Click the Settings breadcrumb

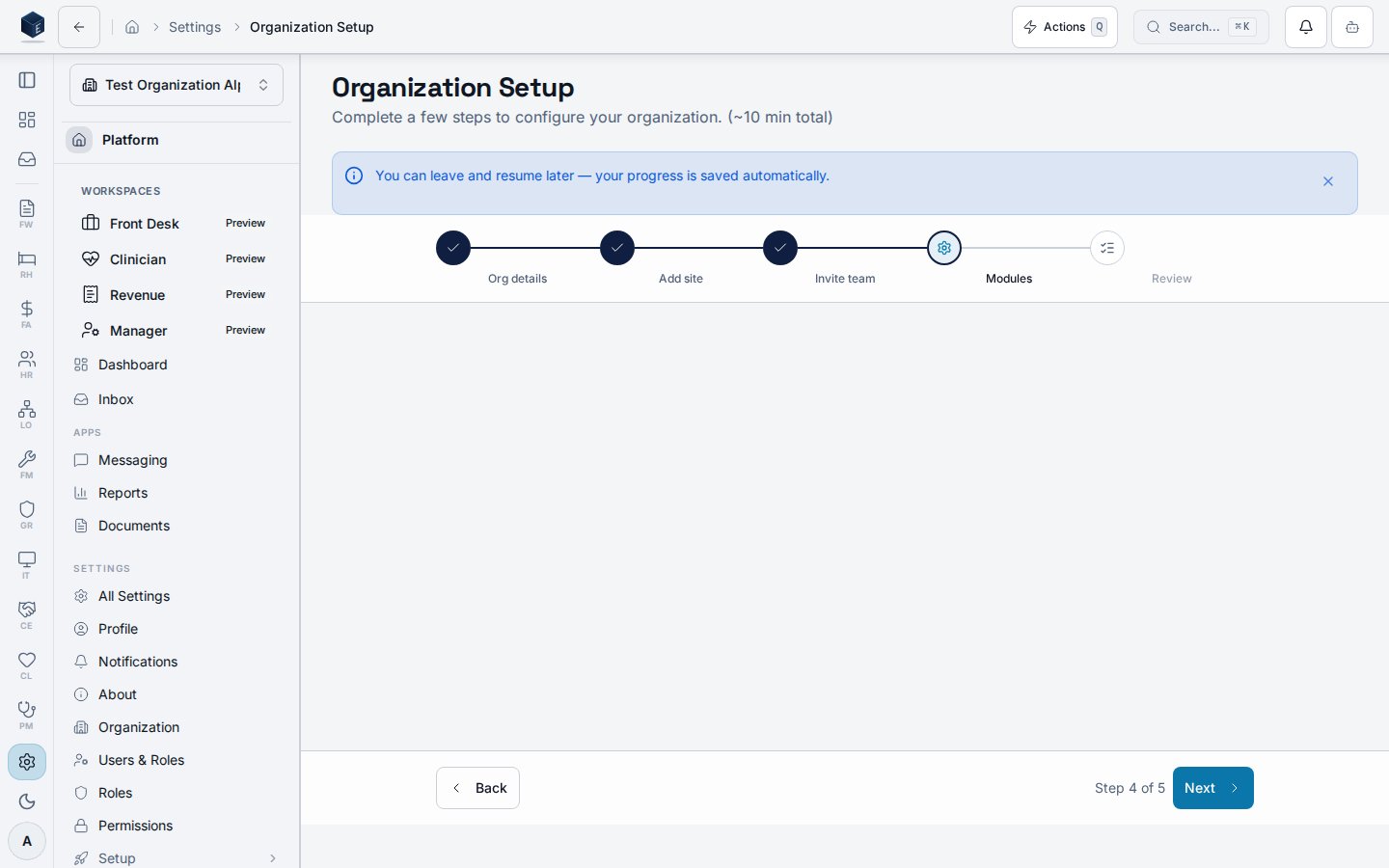195,27
